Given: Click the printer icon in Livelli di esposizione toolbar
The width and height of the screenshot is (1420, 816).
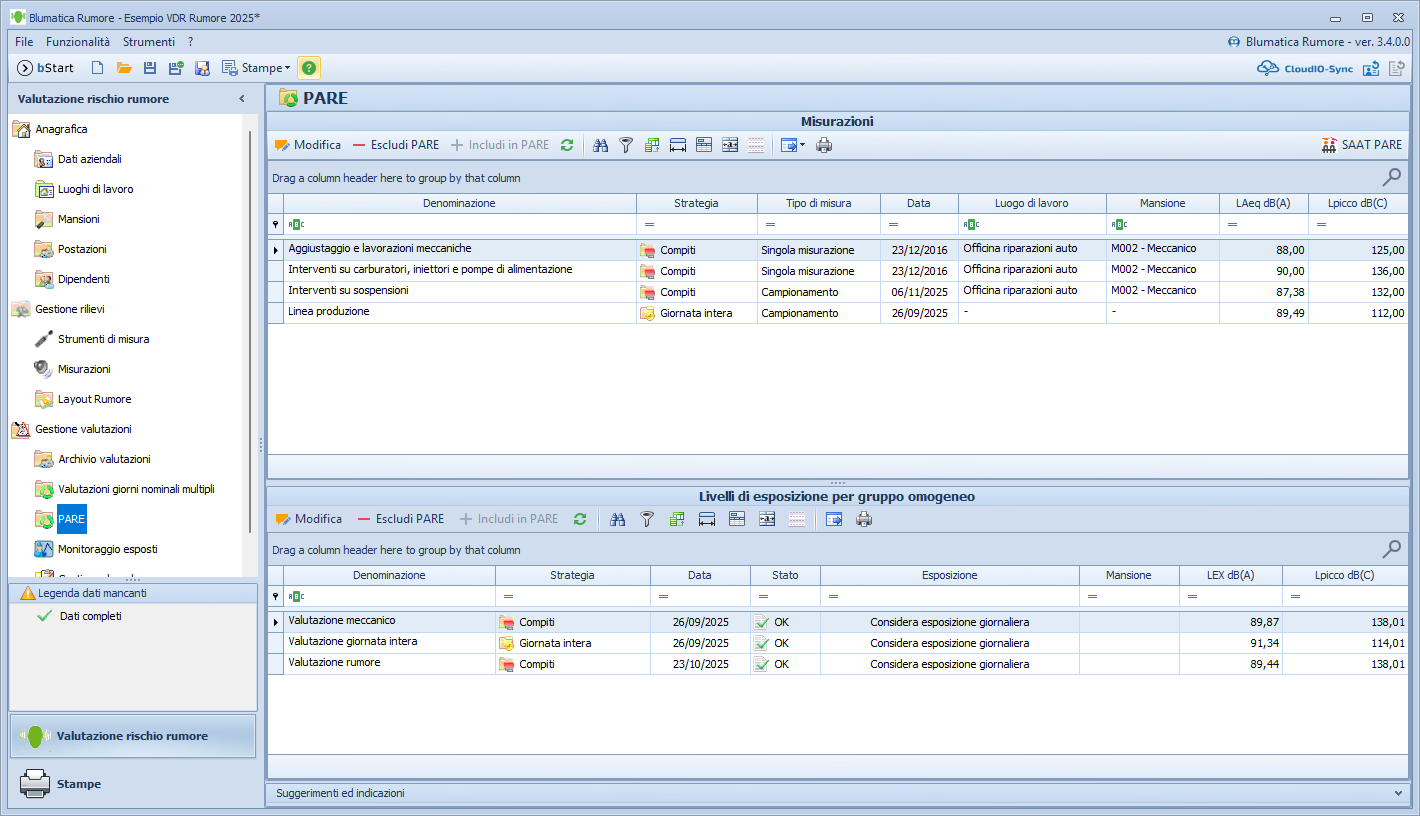Looking at the screenshot, I should click(x=864, y=519).
